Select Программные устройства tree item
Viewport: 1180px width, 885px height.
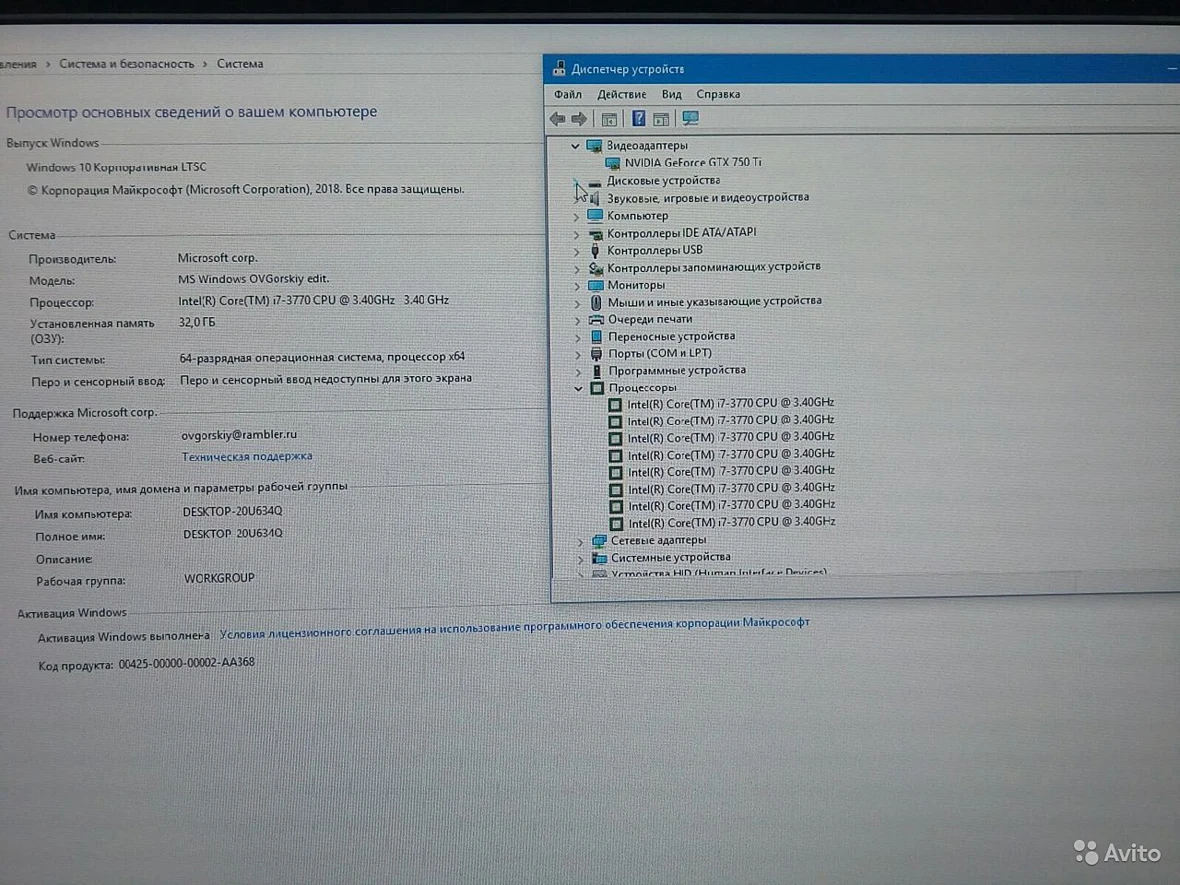(677, 370)
